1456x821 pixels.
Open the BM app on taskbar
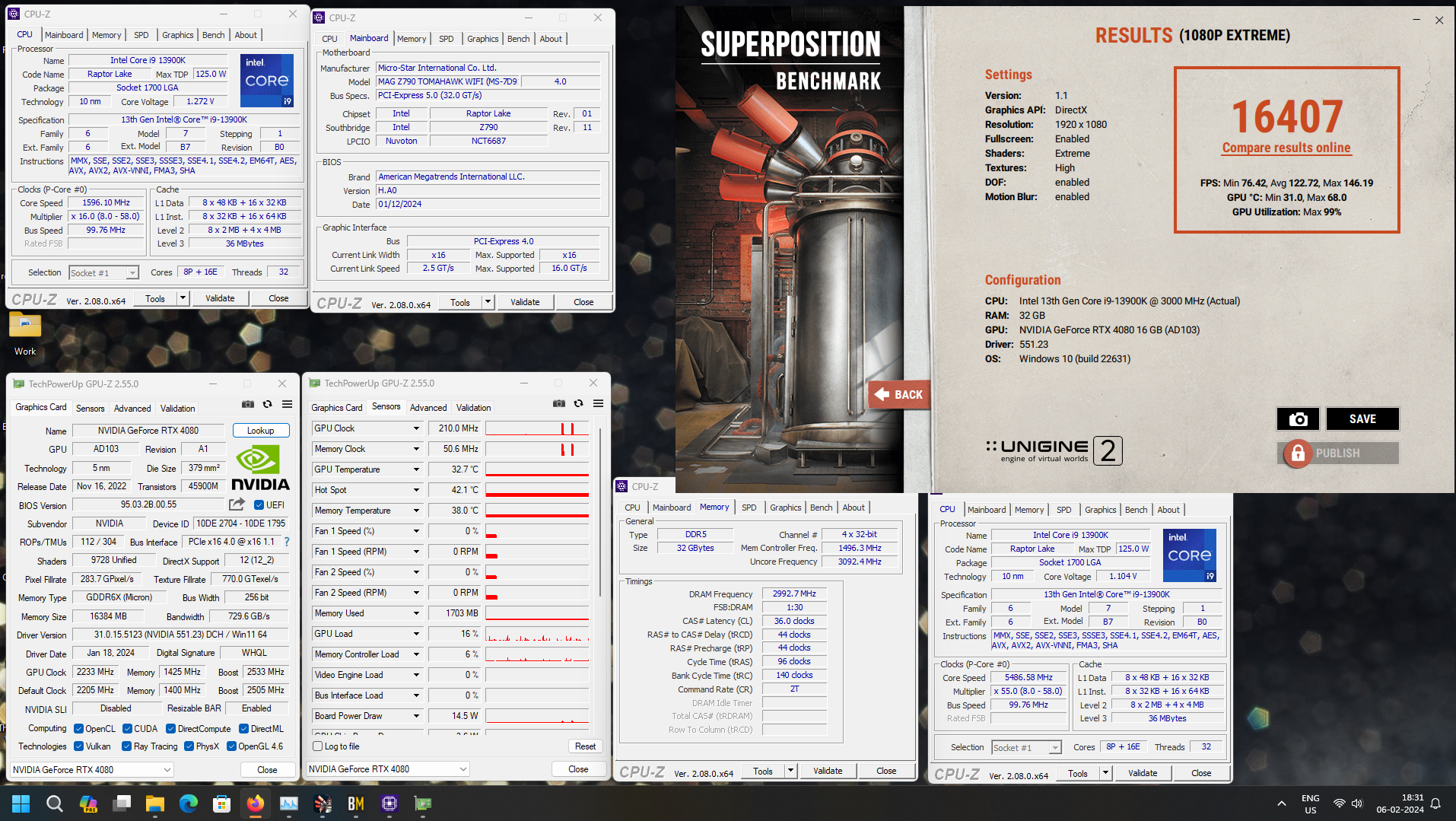pos(356,803)
